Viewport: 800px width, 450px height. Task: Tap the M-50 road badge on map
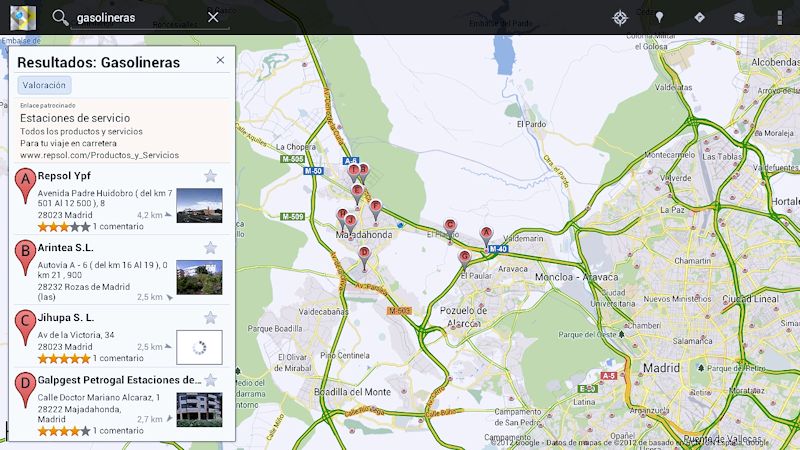pyautogui.click(x=313, y=171)
